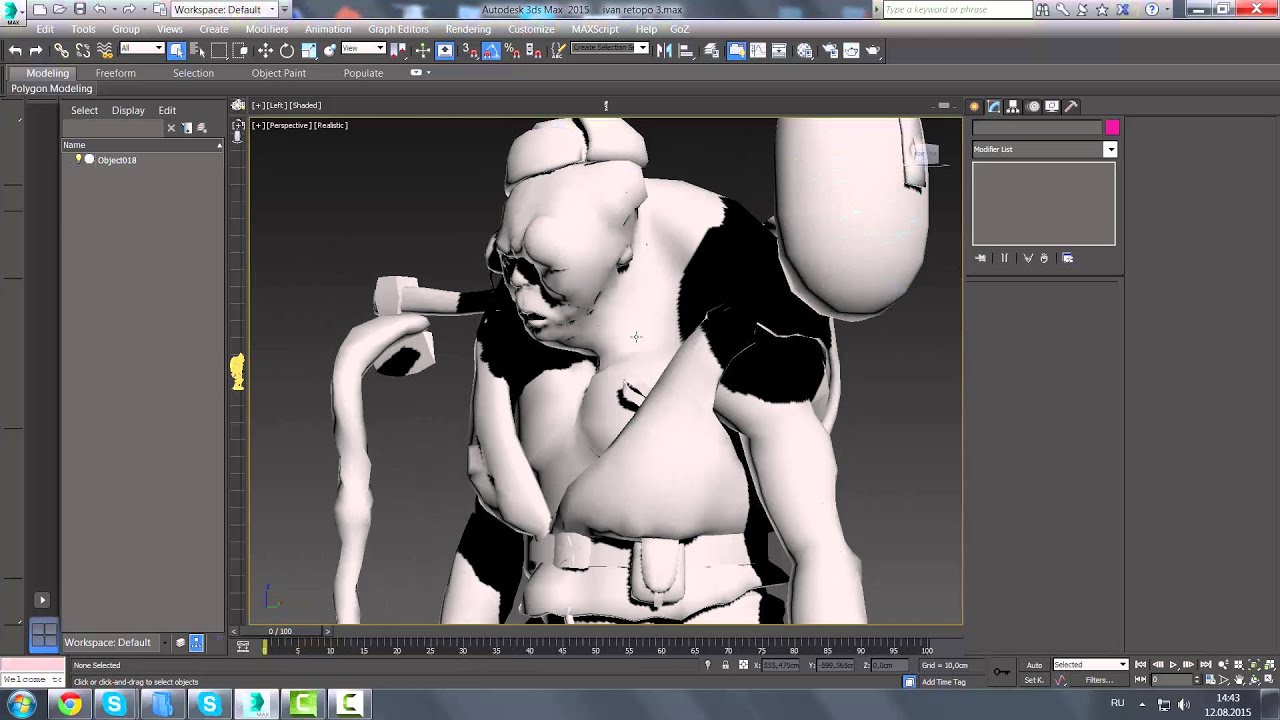
Task: Open the ribbon options dropdown arrow
Action: (x=429, y=72)
